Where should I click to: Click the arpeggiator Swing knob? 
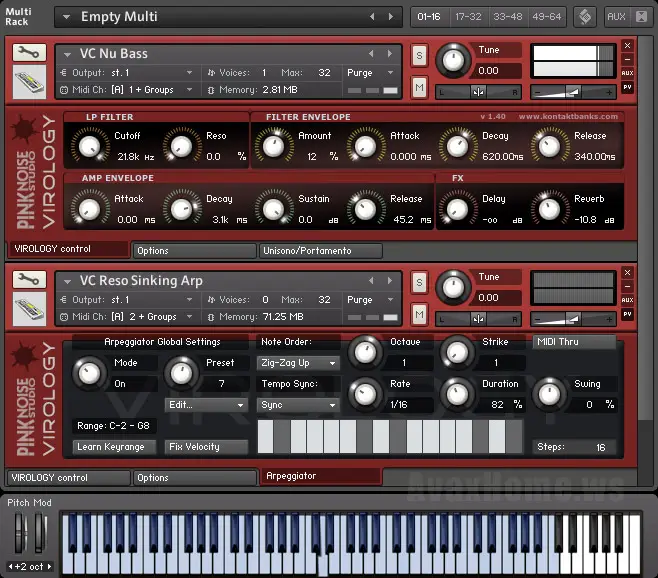[549, 394]
